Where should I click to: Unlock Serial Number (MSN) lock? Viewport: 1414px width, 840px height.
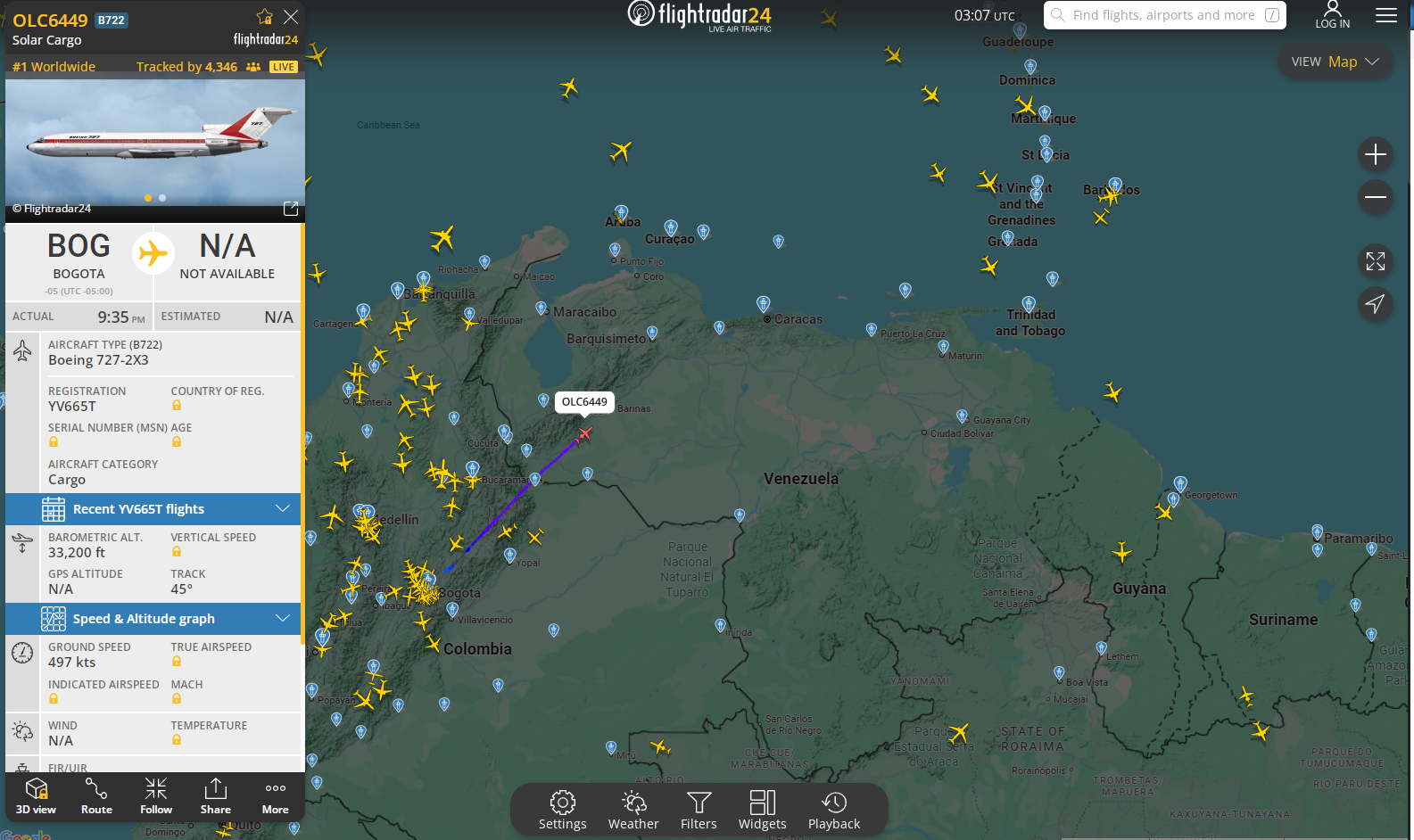coord(54,442)
